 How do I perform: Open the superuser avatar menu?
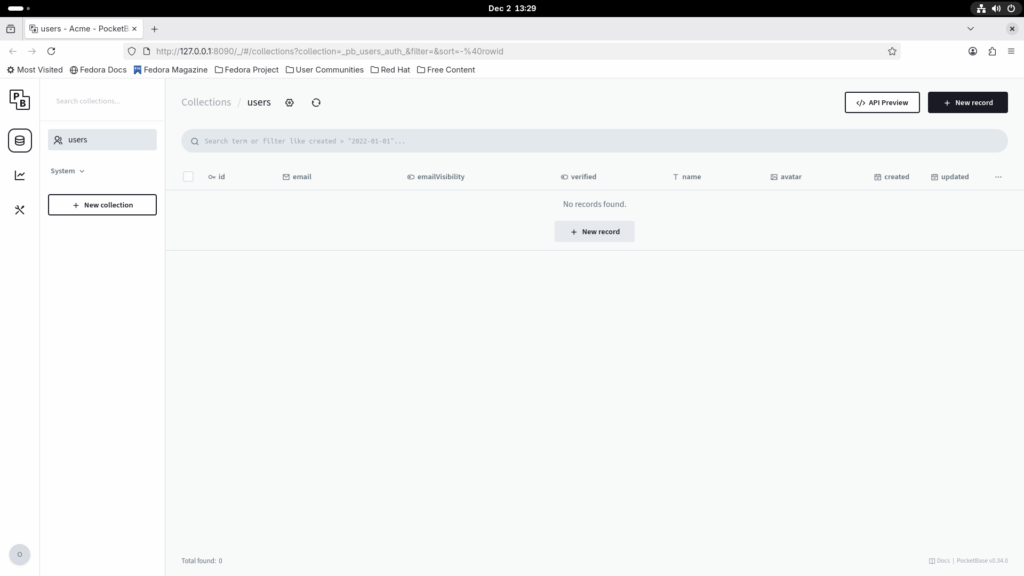[x=20, y=554]
